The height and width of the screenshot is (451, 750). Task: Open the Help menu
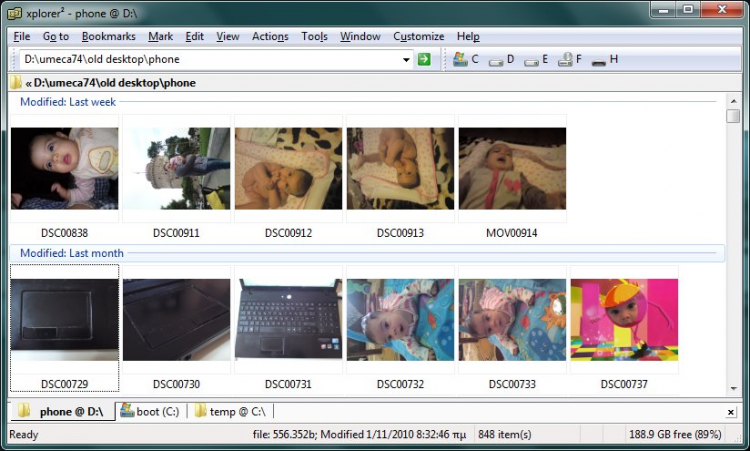click(468, 36)
